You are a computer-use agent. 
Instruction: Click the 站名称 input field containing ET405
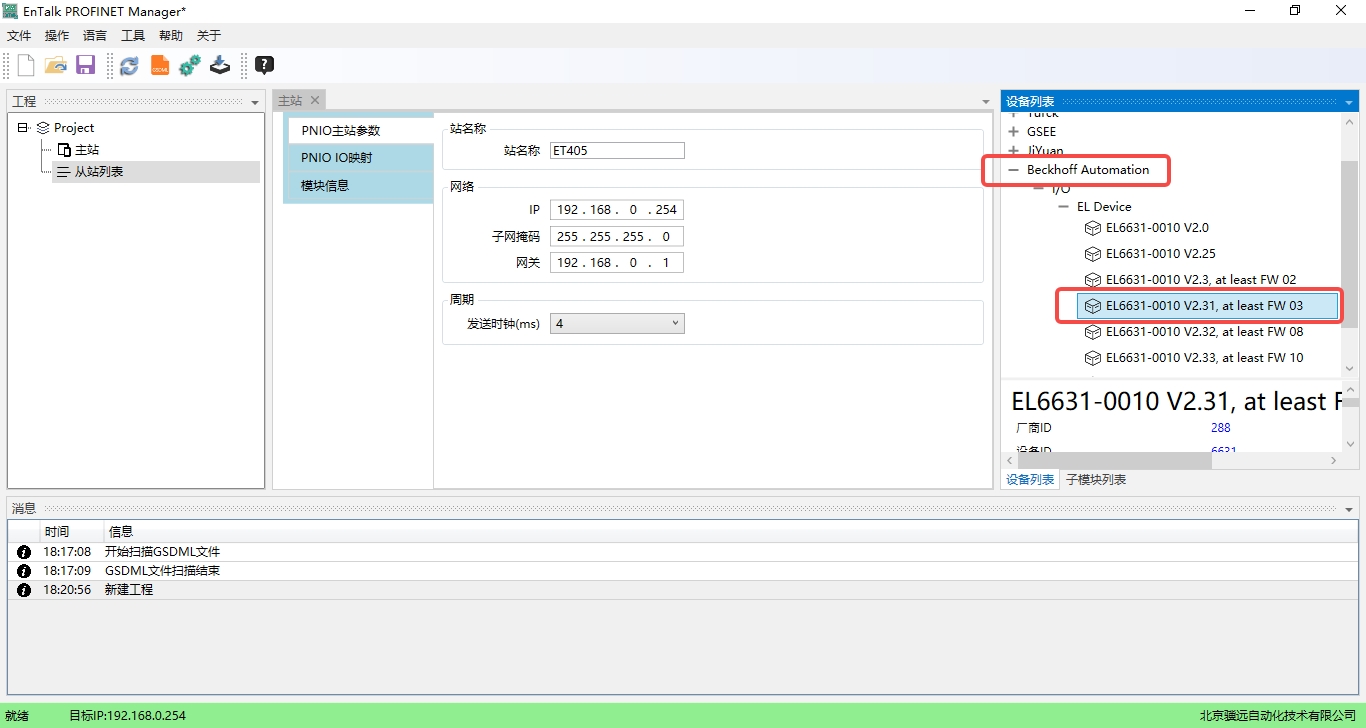[x=617, y=151]
